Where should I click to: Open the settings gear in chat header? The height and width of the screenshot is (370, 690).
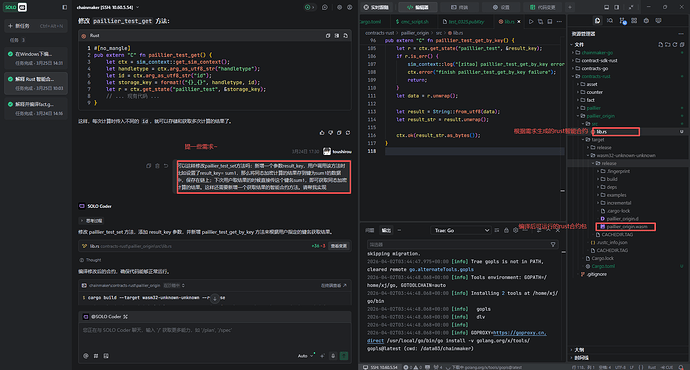[x=339, y=7]
